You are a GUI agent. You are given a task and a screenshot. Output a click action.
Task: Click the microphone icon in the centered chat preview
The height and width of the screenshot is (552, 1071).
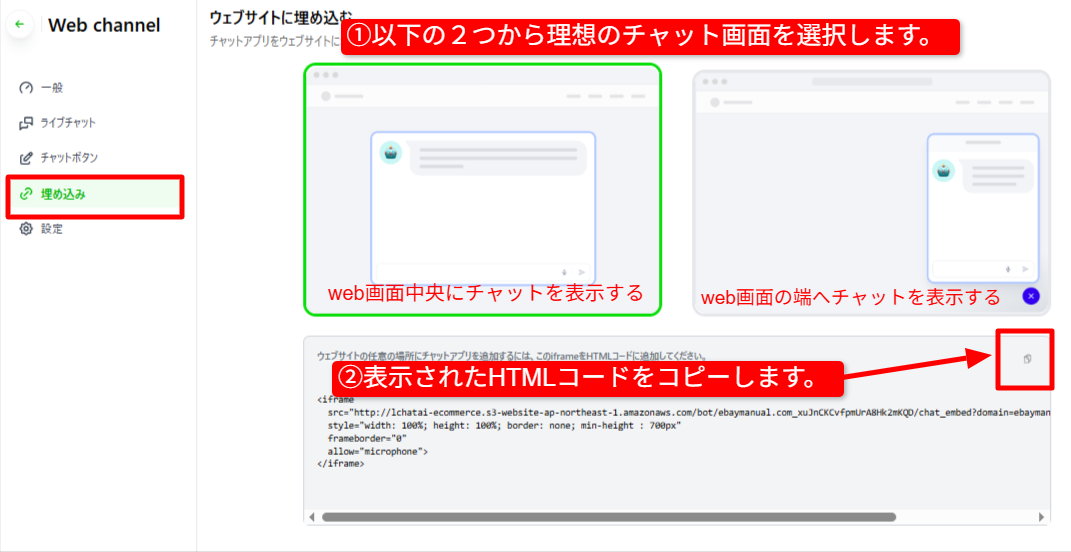pos(565,271)
